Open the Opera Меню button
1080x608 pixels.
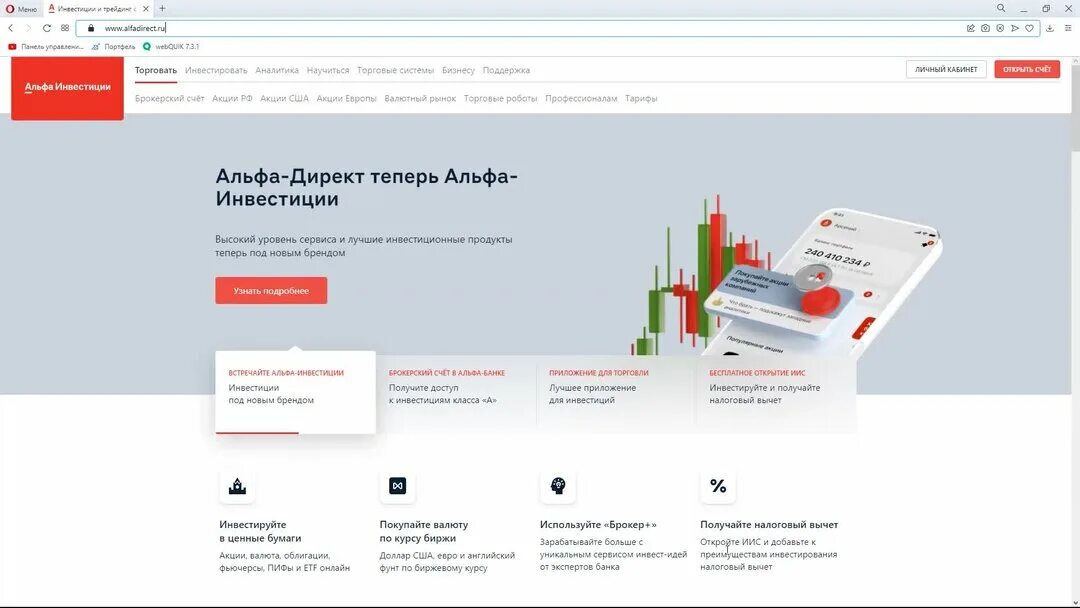pos(21,9)
